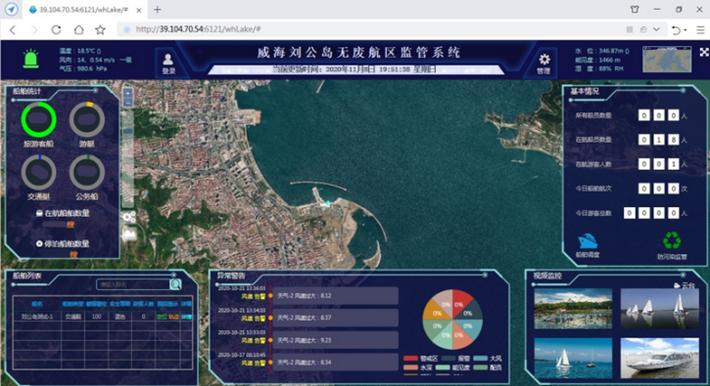This screenshot has height=386, width=710.
Task: Open the 管理 gear settings icon
Action: [544, 64]
